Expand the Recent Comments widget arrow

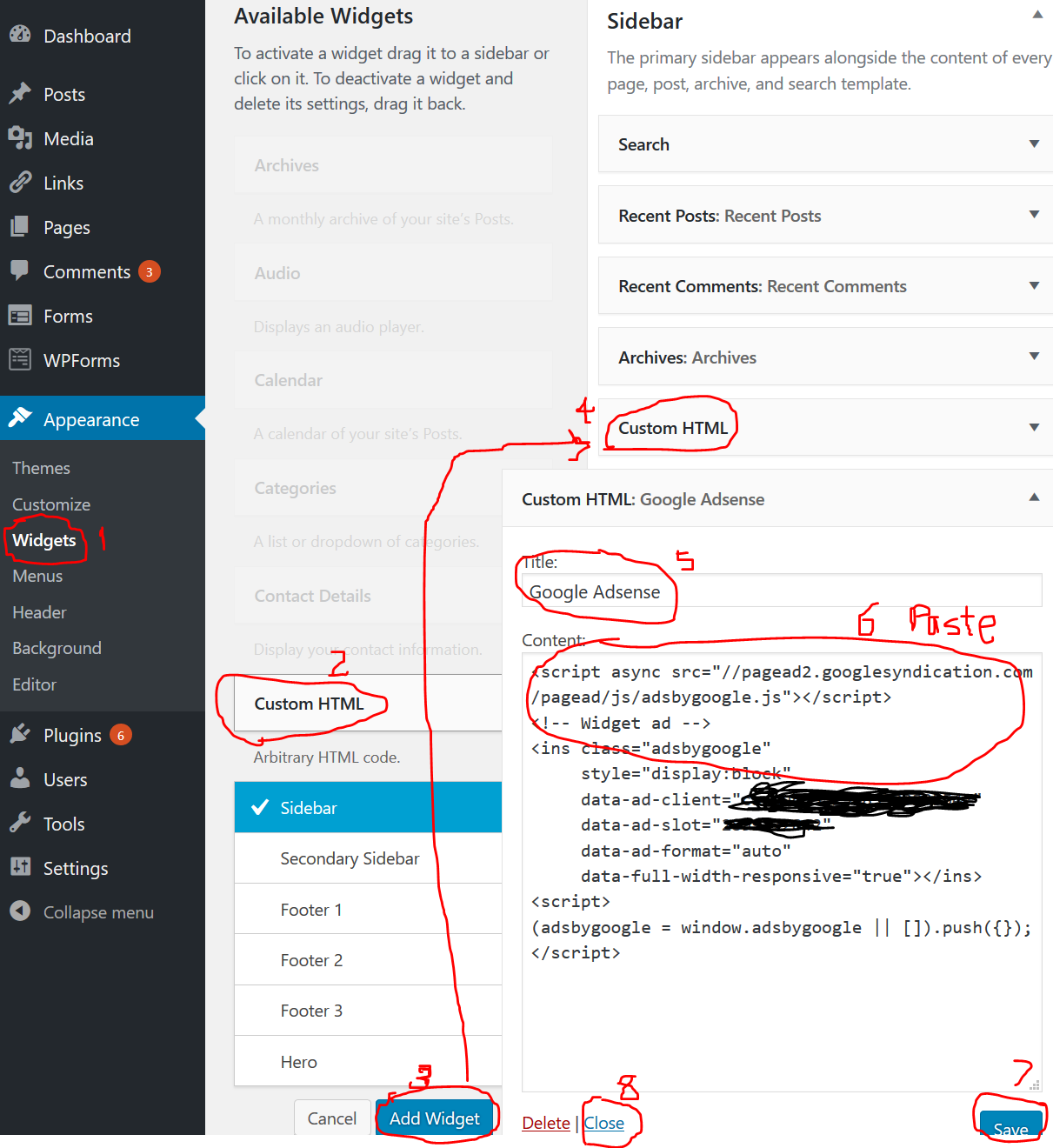1034,286
